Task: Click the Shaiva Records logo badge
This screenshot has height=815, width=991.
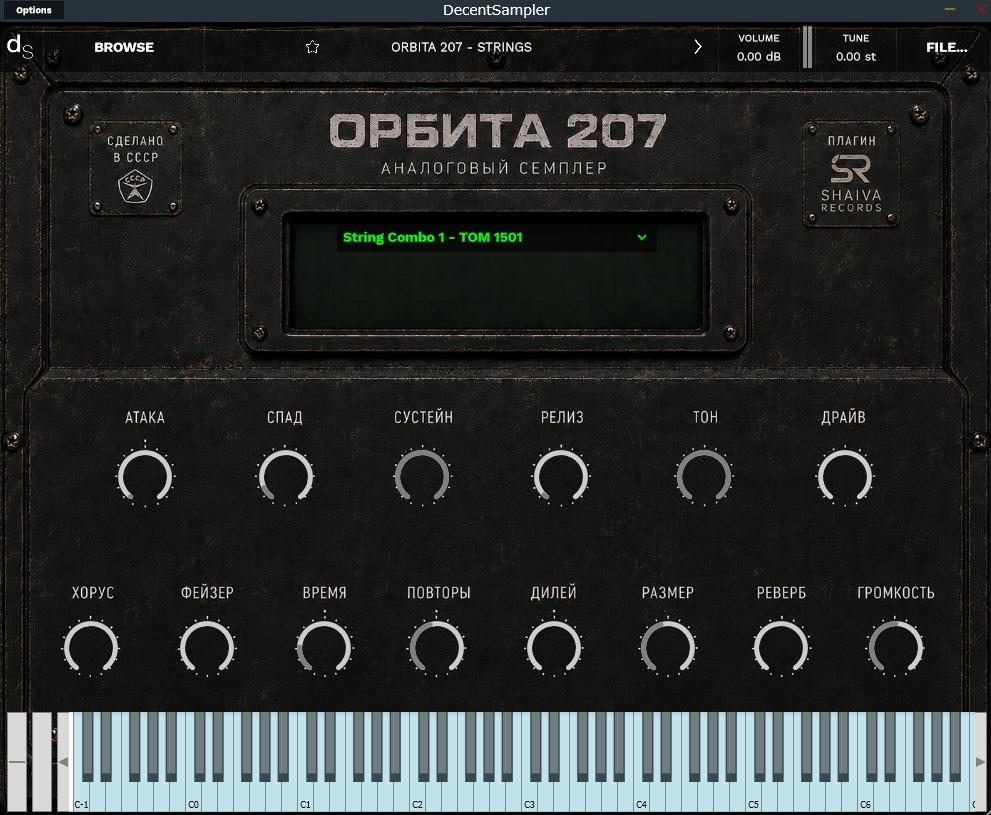Action: coord(851,174)
